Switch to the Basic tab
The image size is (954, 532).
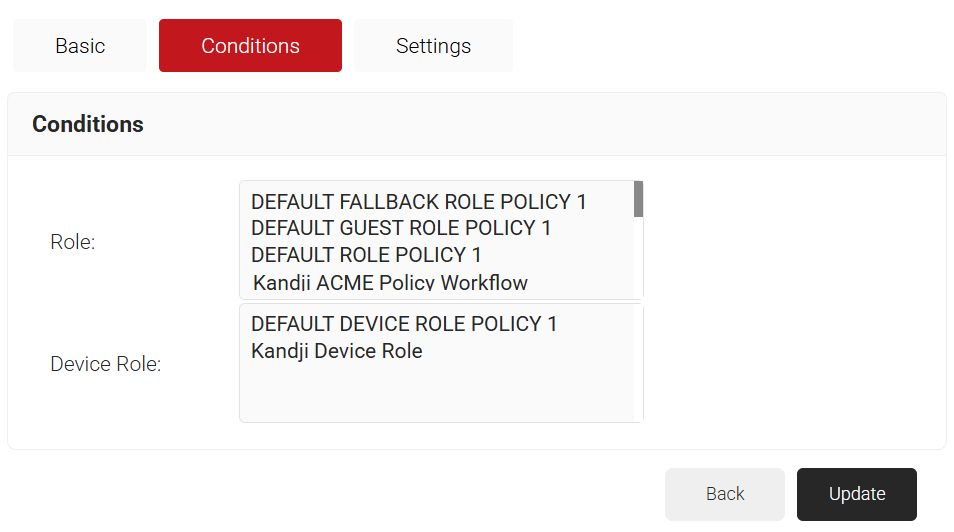click(80, 46)
